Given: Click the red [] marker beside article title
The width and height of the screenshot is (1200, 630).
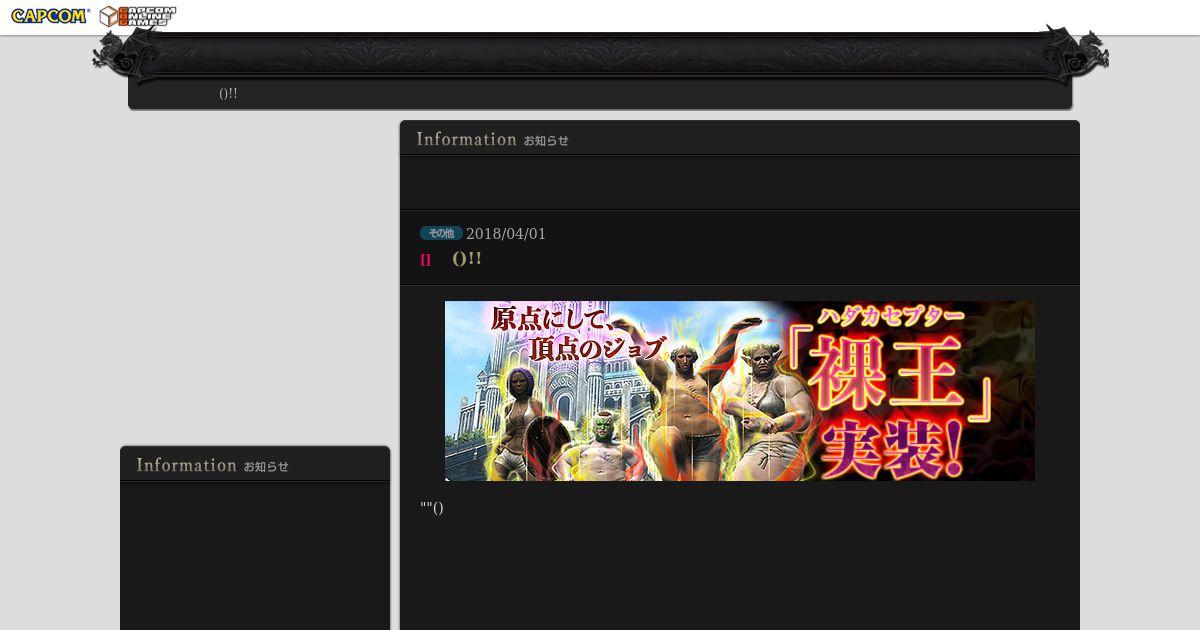Looking at the screenshot, I should coord(426,260).
